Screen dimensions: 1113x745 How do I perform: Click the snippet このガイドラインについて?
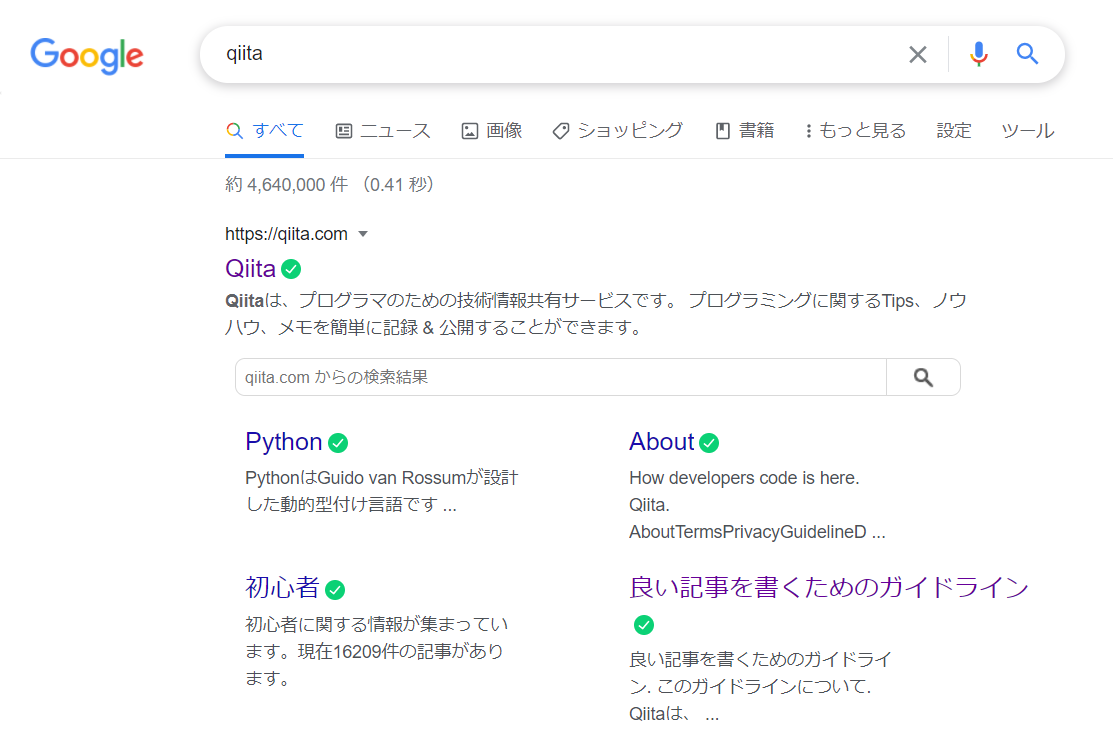(x=764, y=687)
